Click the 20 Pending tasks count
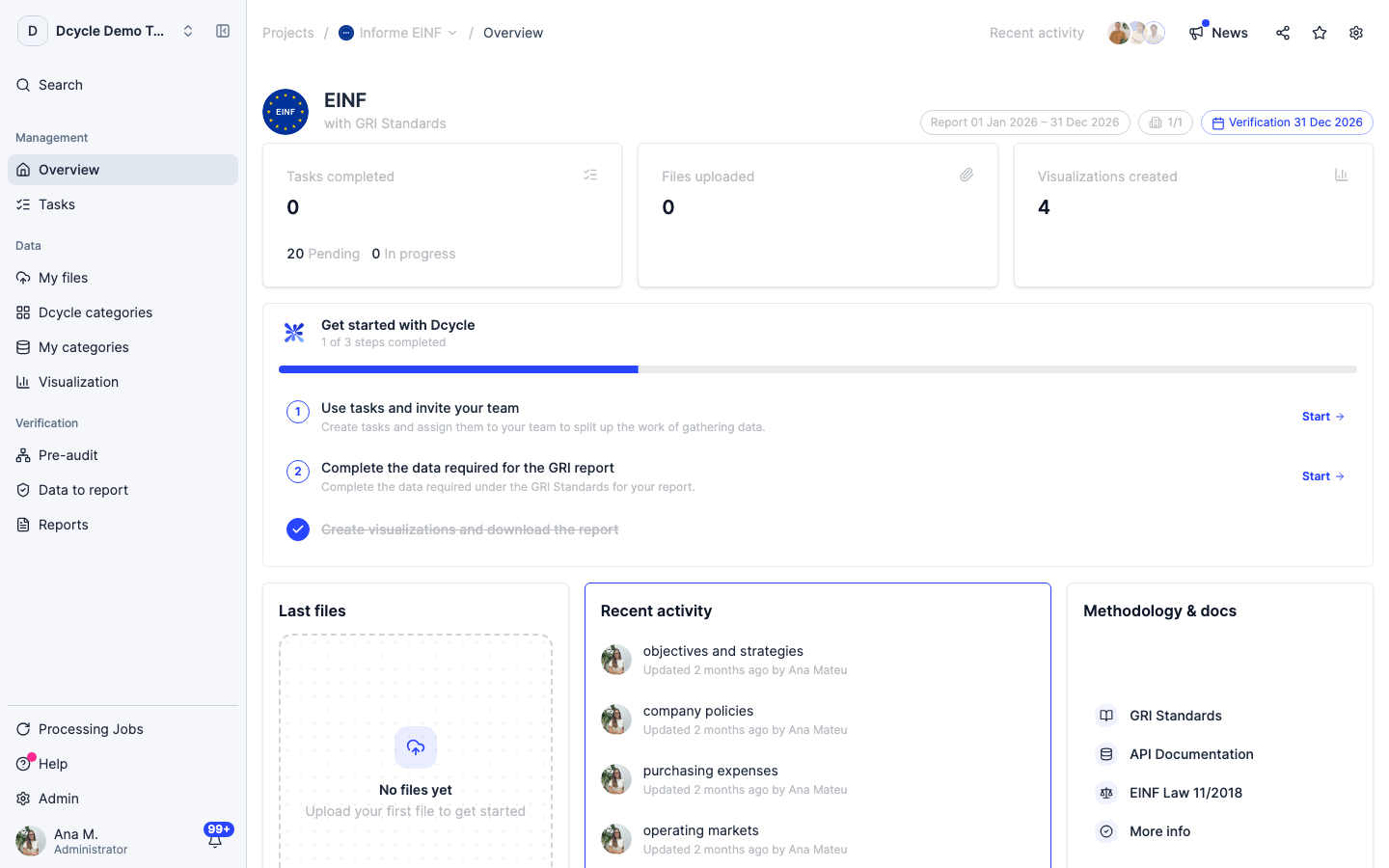This screenshot has height=868, width=1389. (323, 254)
